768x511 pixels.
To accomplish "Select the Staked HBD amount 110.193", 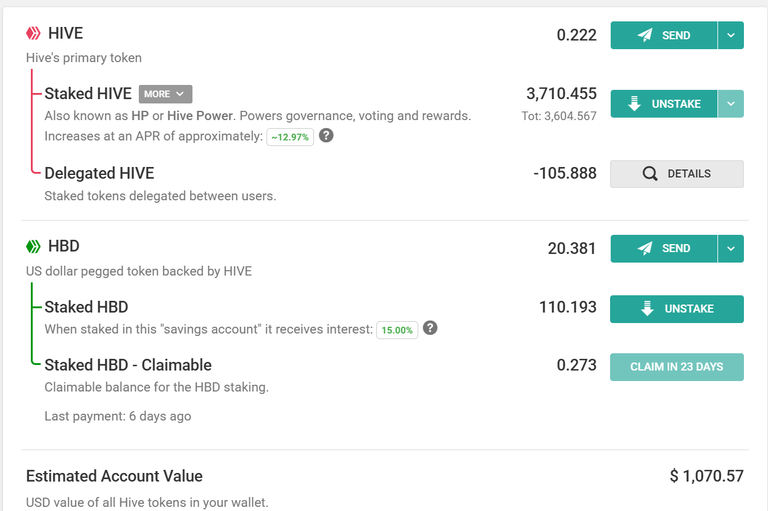I will click(x=568, y=307).
